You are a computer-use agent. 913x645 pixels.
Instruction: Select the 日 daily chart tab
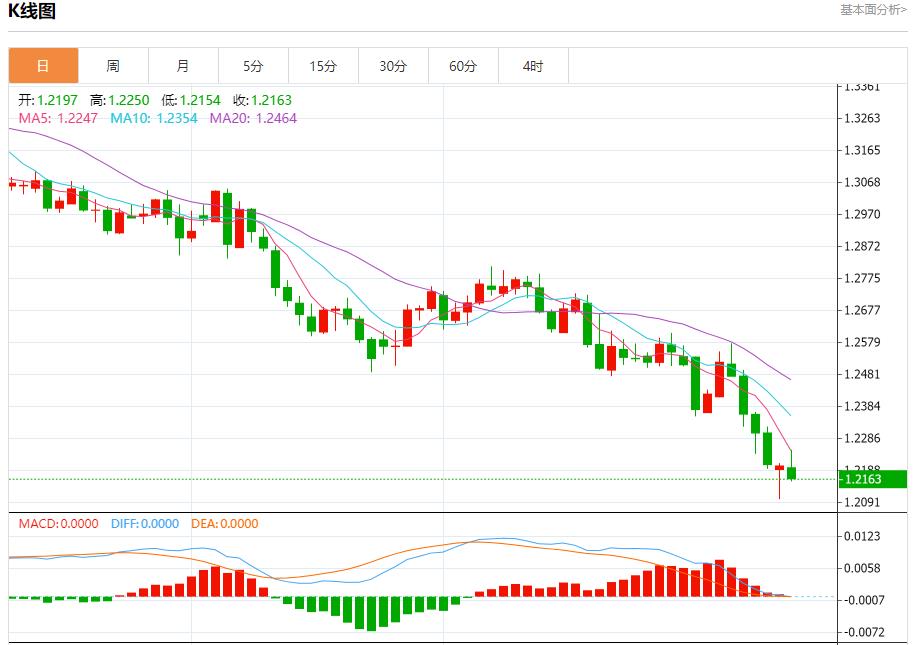43,66
